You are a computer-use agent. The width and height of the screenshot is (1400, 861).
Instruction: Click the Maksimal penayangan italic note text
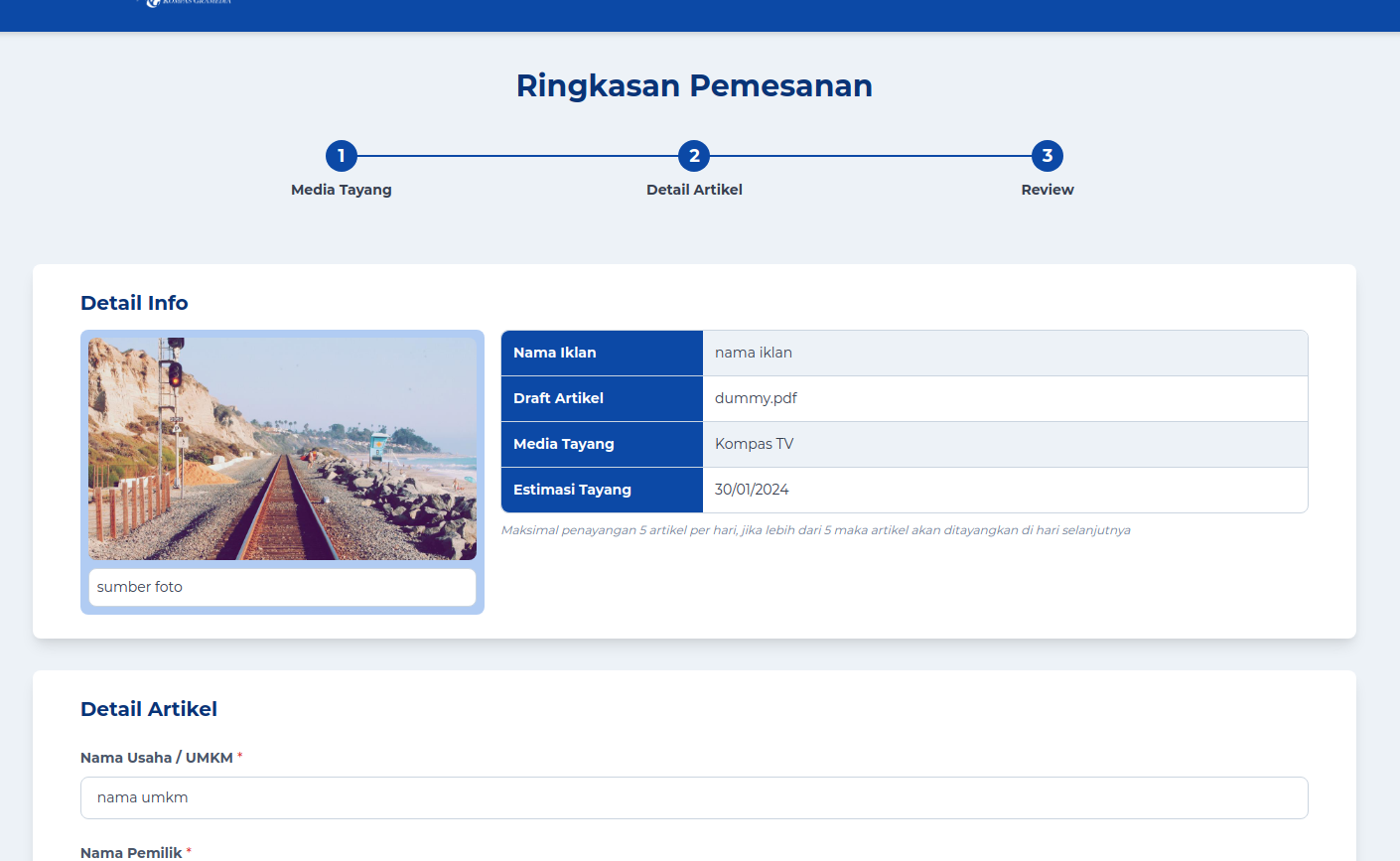(815, 530)
